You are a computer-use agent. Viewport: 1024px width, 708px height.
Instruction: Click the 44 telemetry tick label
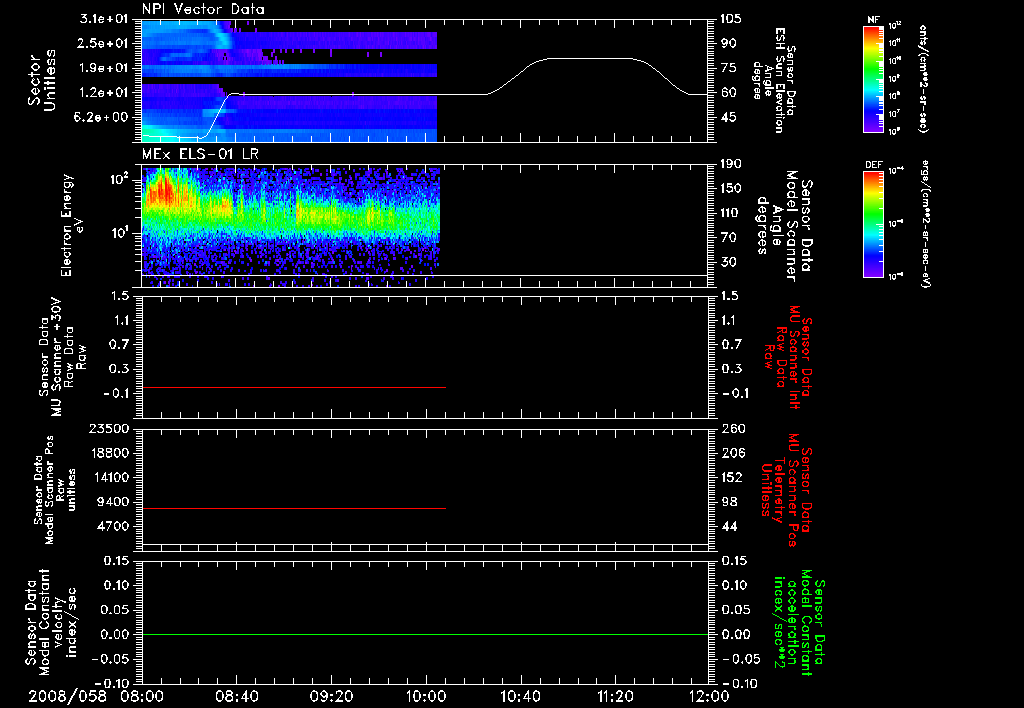tap(728, 526)
